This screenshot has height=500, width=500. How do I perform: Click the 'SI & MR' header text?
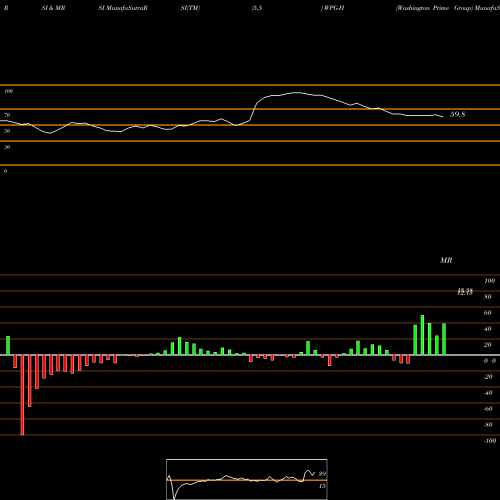[53, 8]
